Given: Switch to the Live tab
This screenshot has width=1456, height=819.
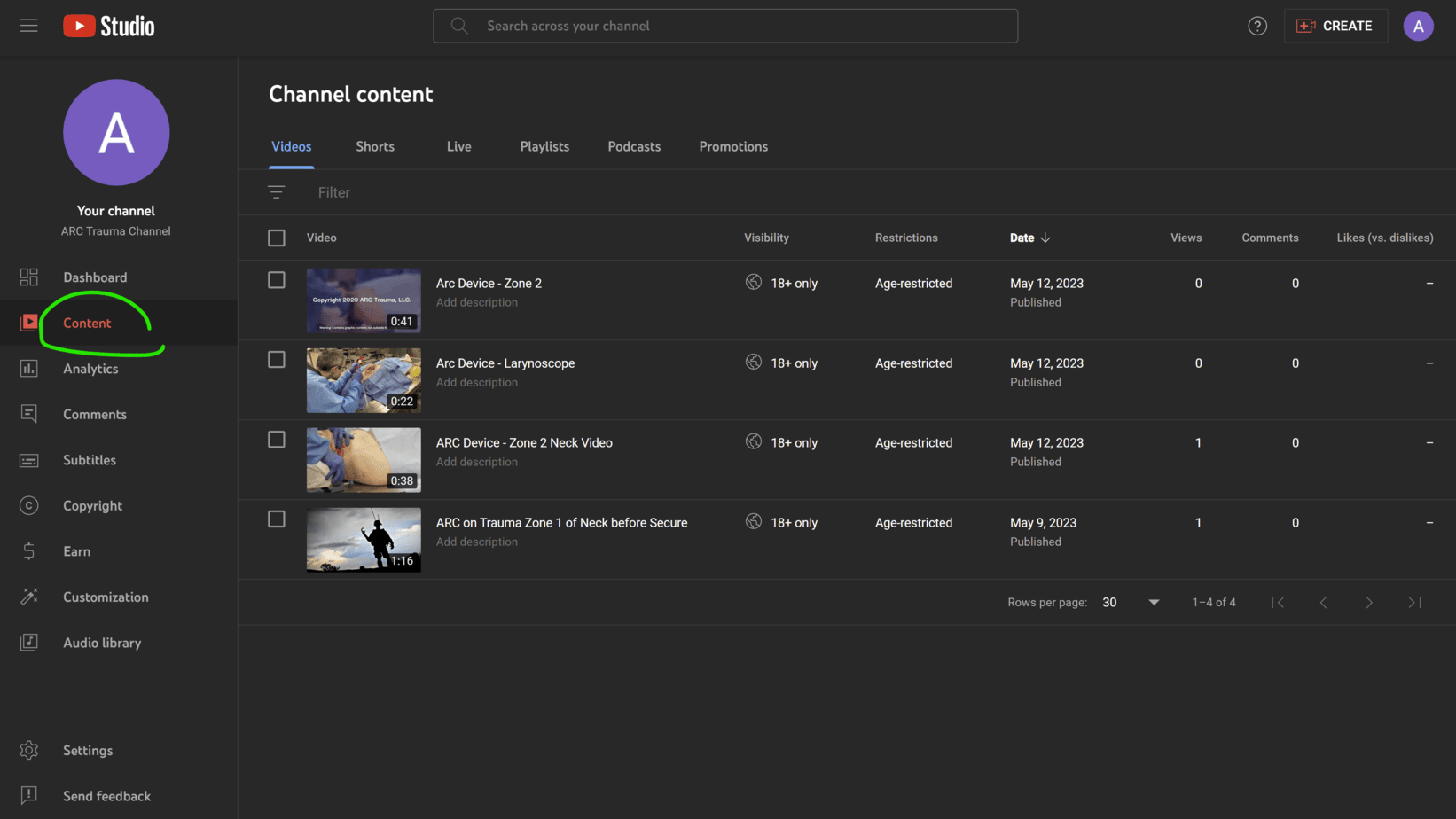Looking at the screenshot, I should (459, 147).
